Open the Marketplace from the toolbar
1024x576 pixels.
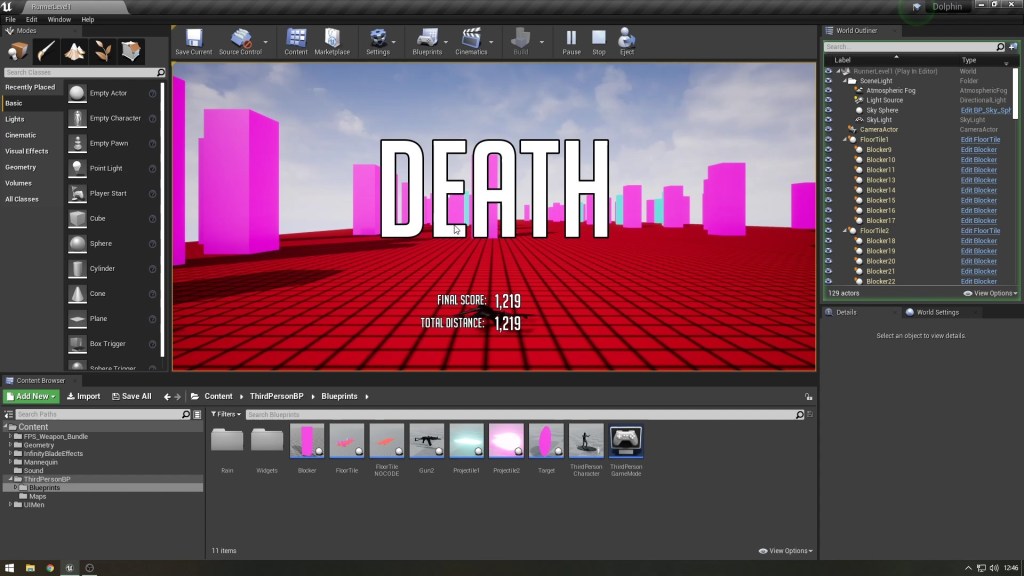pos(332,42)
